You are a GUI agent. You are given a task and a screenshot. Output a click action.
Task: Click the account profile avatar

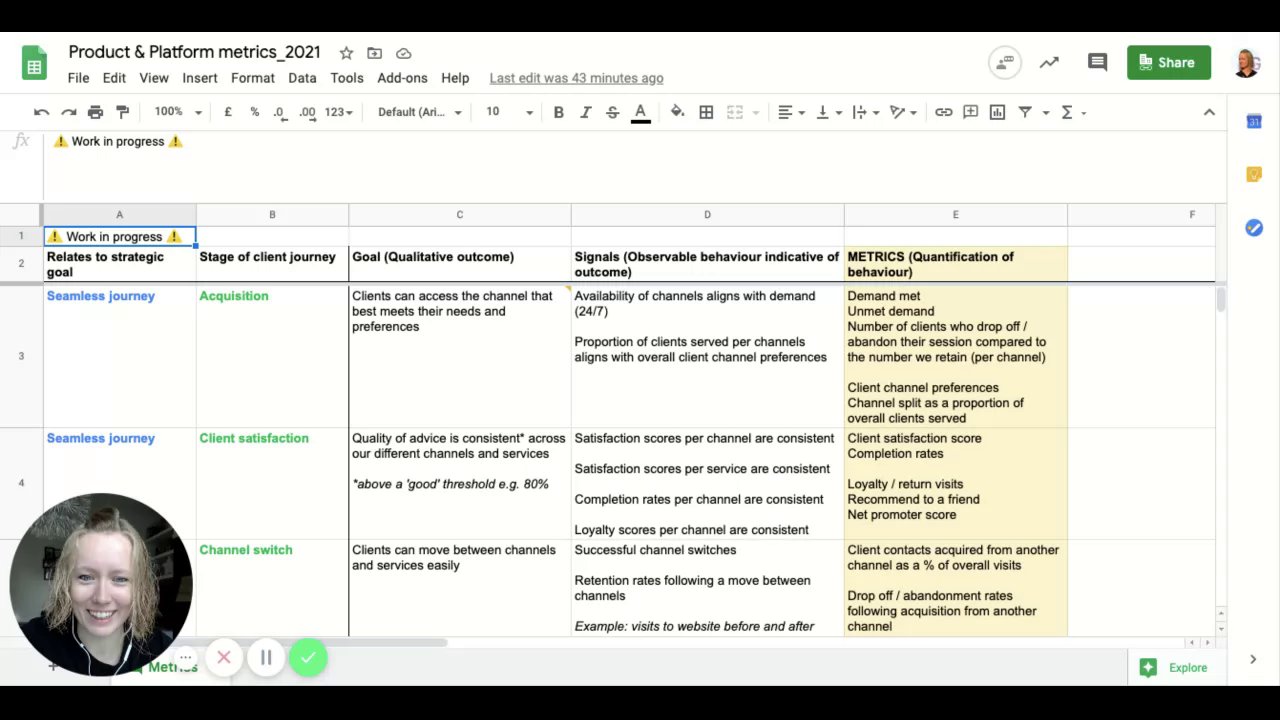pyautogui.click(x=1247, y=62)
